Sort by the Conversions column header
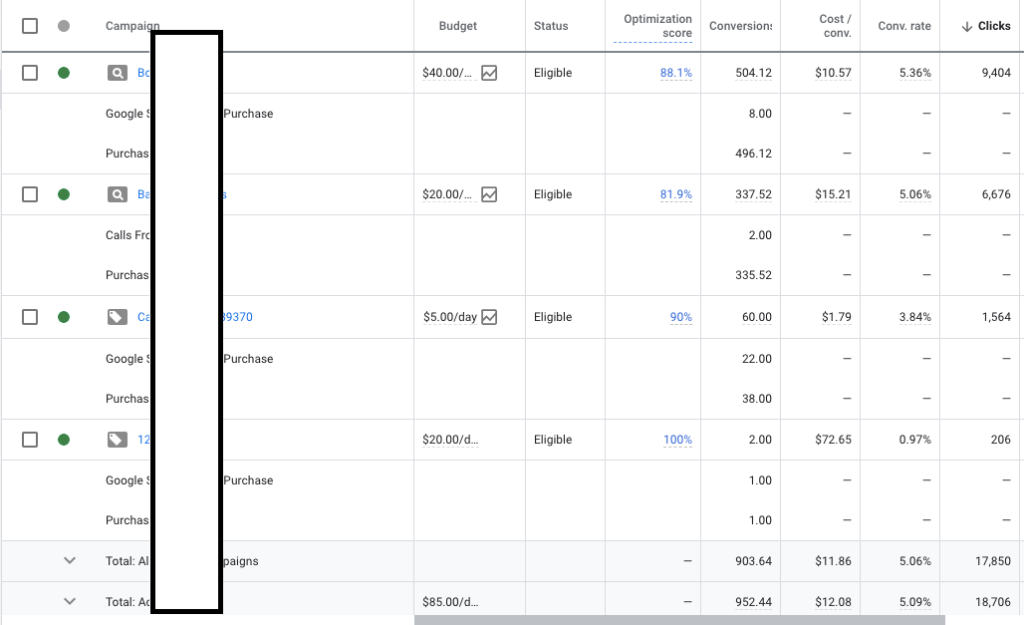 tap(740, 26)
